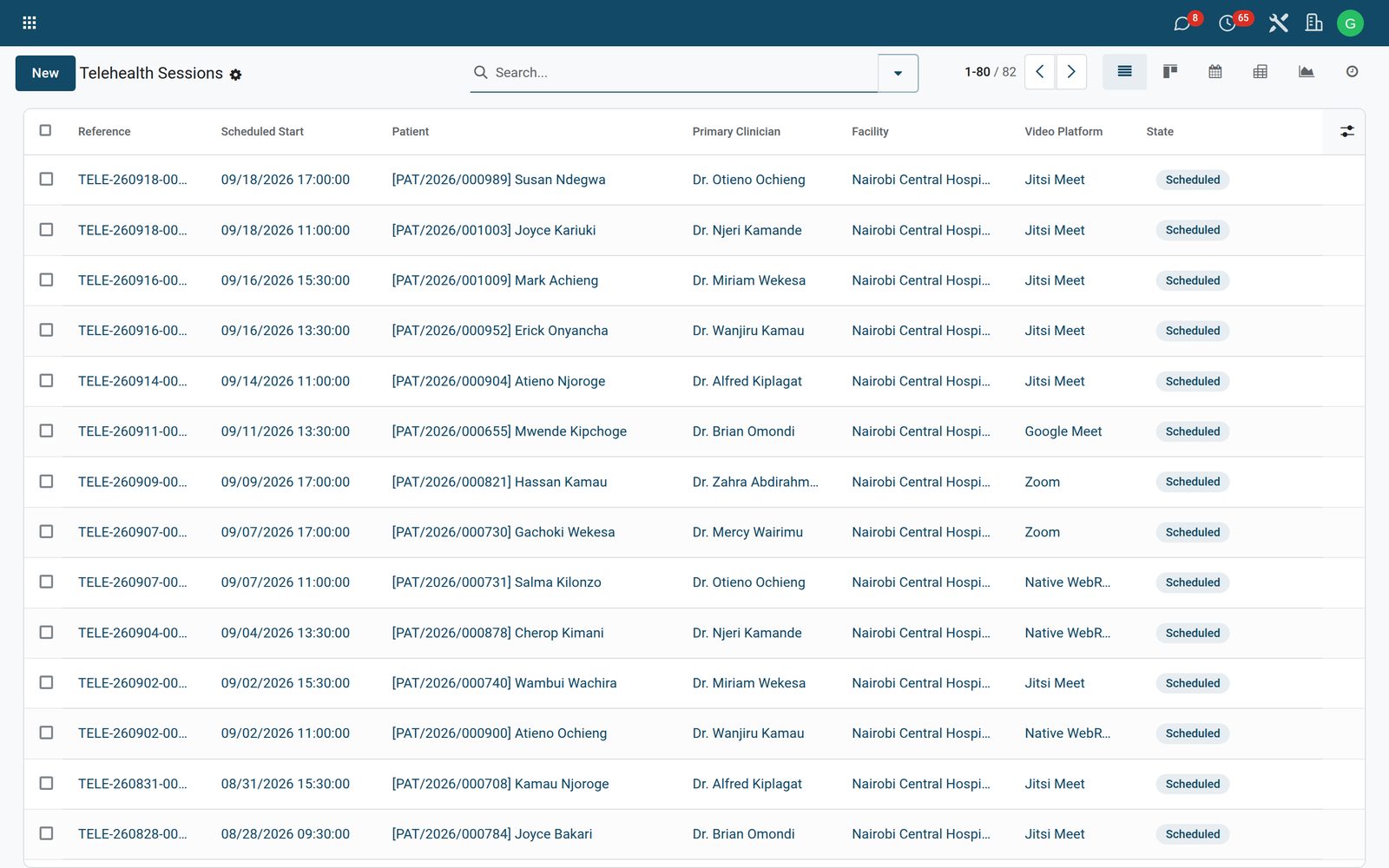This screenshot has width=1389, height=868.
Task: Expand the search options dropdown arrow
Action: coord(898,73)
